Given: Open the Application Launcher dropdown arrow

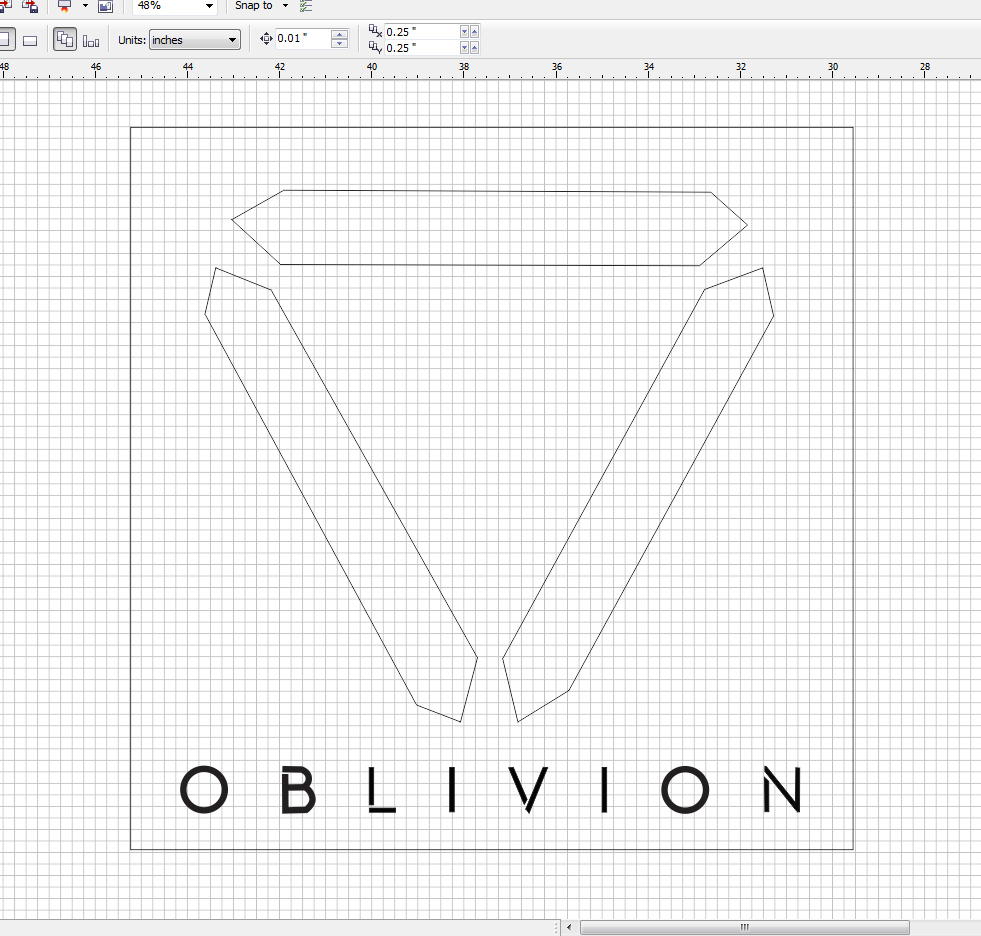Looking at the screenshot, I should 85,6.
